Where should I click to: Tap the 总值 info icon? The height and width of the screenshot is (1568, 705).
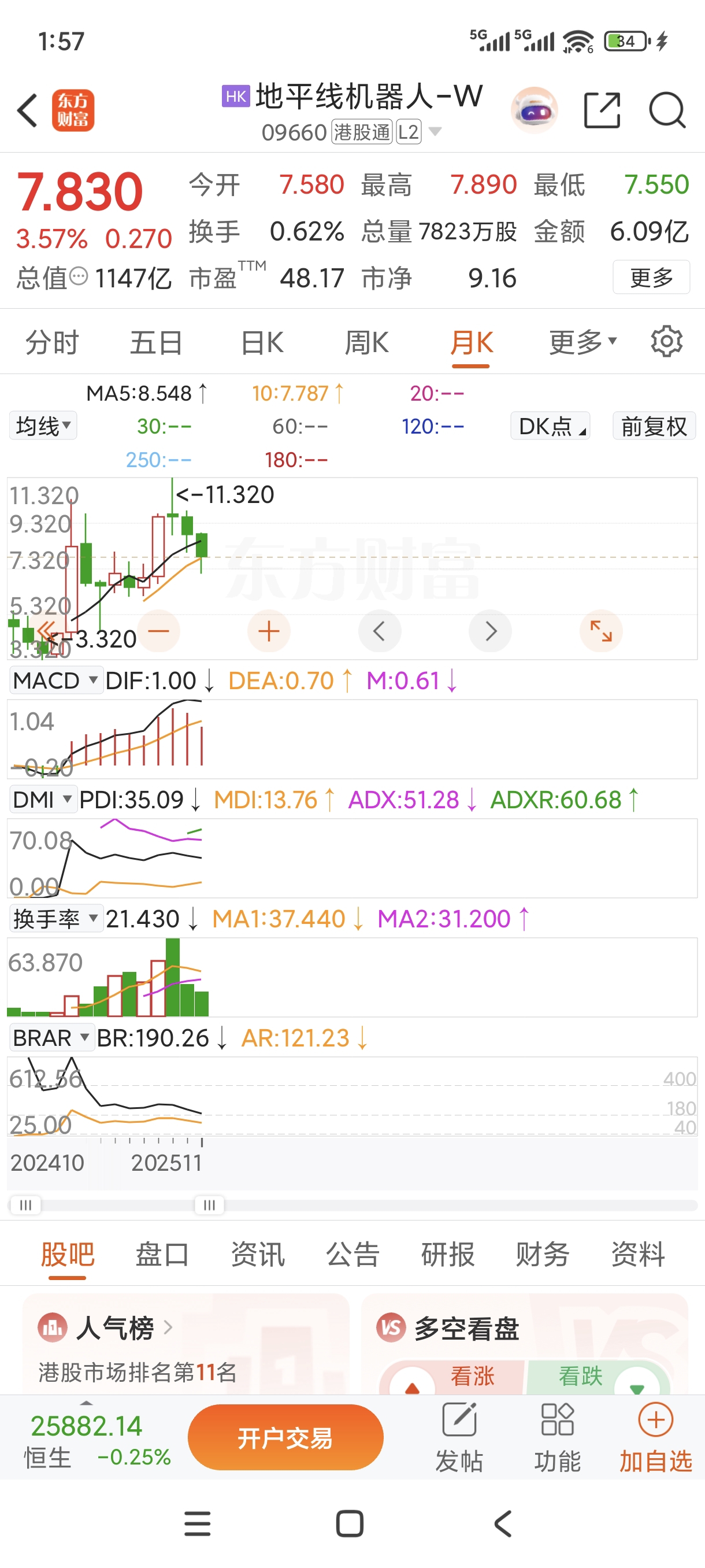tap(79, 277)
